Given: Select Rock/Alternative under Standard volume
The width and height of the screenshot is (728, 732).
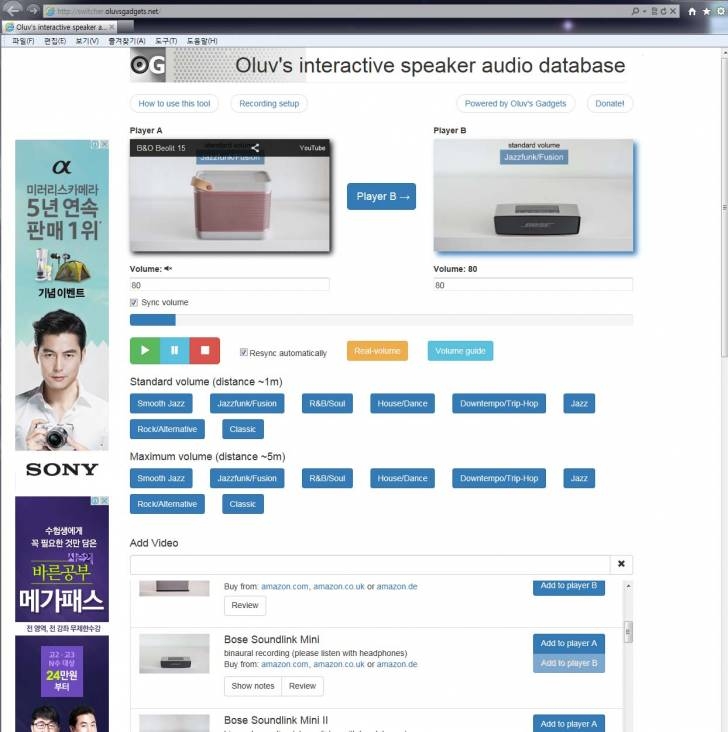Looking at the screenshot, I should (x=167, y=429).
